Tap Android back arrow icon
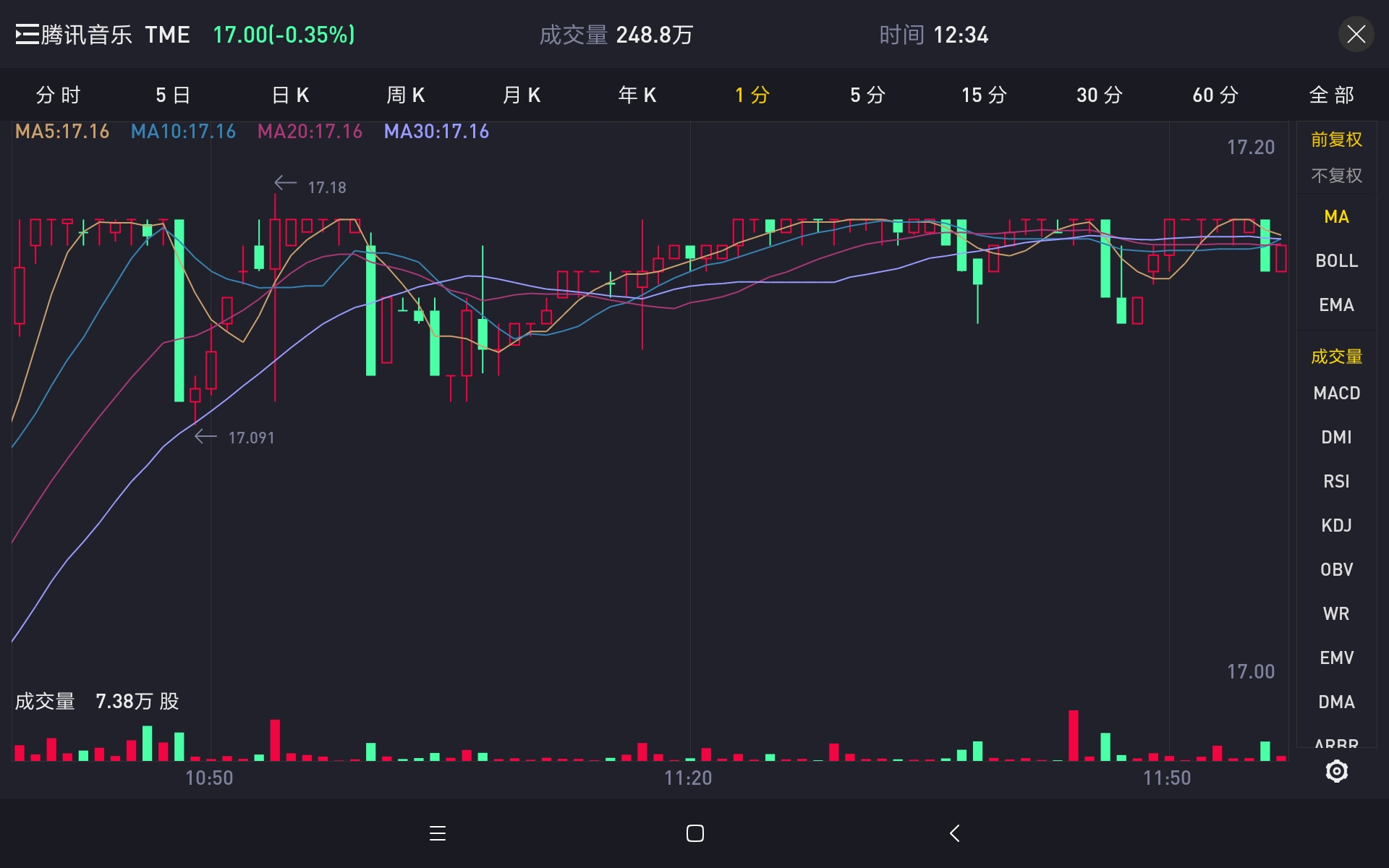Screen dimensions: 1389x868 (x=955, y=833)
